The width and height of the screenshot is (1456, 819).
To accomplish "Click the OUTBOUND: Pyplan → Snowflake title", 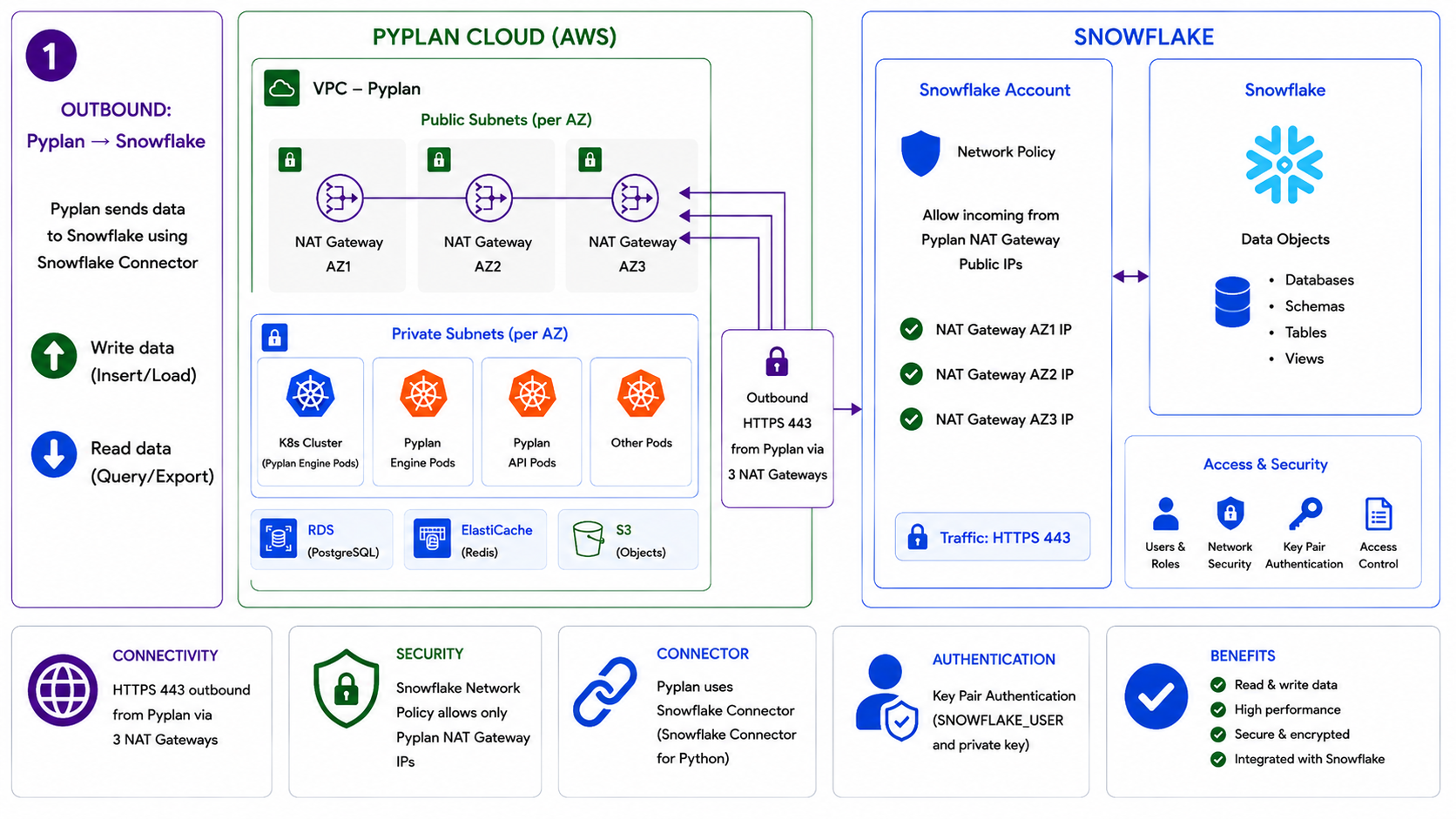I will pos(116,125).
